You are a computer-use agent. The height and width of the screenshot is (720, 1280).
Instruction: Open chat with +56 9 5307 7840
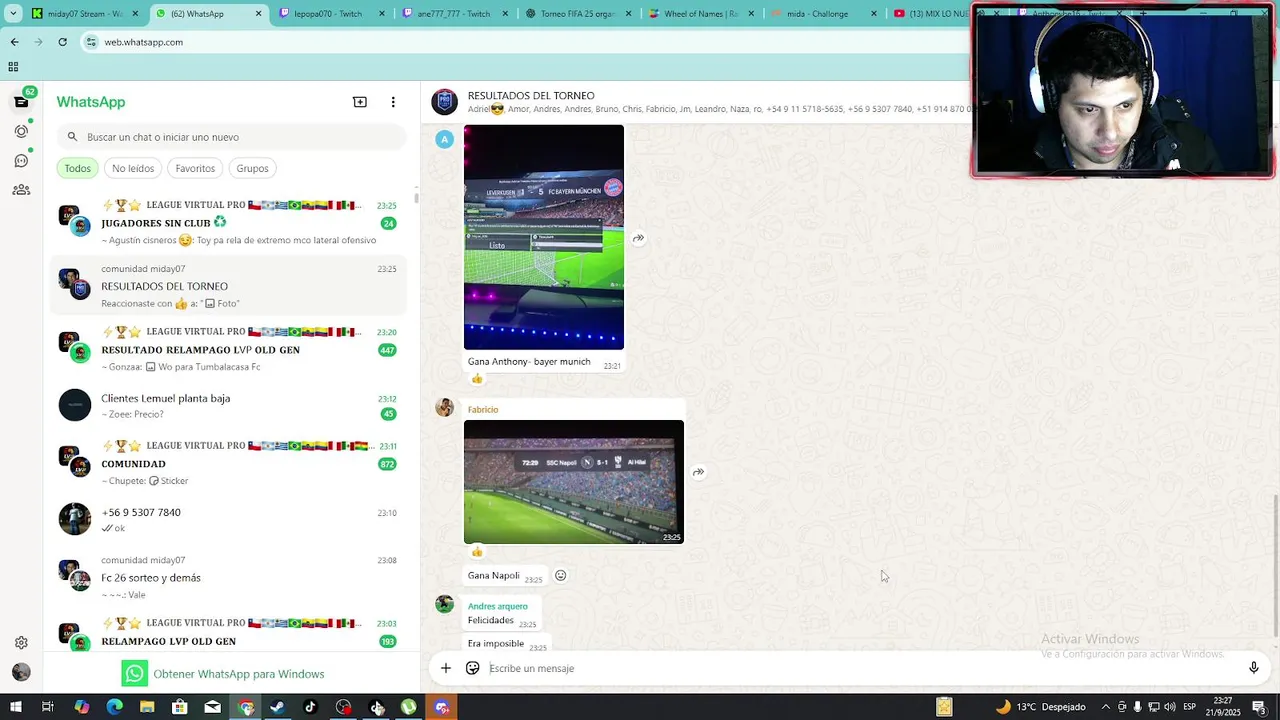(x=230, y=519)
